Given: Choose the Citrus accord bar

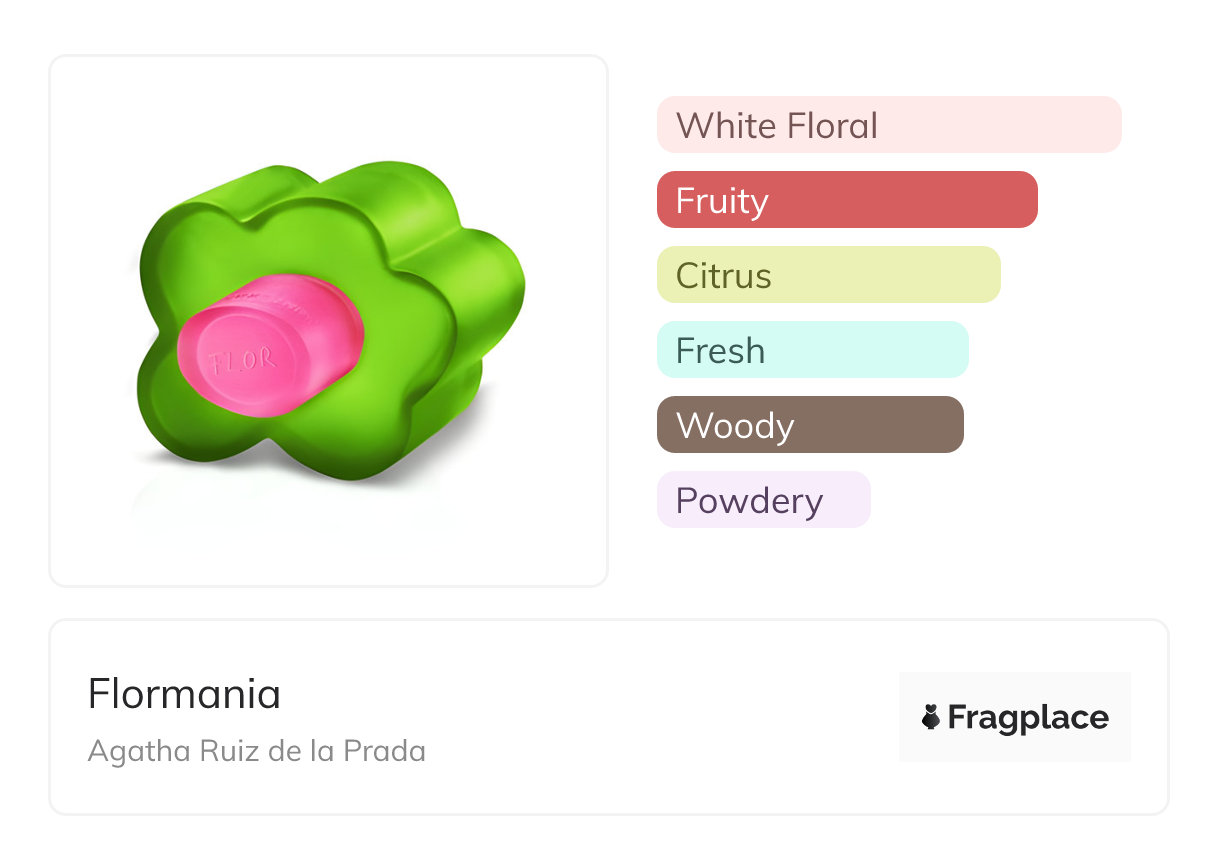Looking at the screenshot, I should [x=828, y=275].
